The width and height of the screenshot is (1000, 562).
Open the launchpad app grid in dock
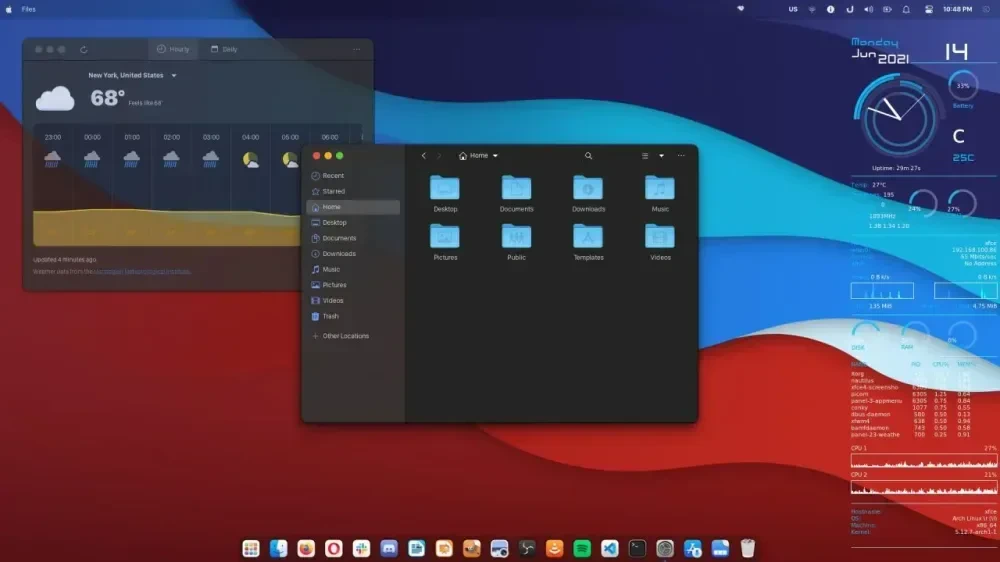251,549
